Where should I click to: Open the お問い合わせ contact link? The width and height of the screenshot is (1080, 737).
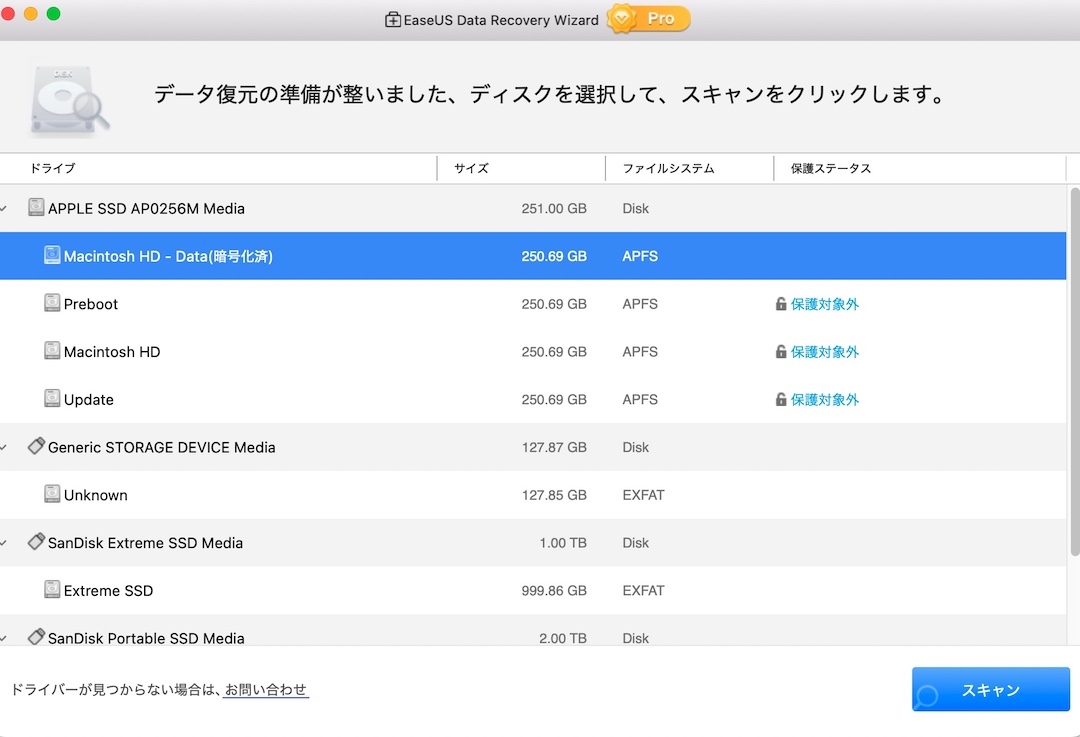pyautogui.click(x=266, y=689)
